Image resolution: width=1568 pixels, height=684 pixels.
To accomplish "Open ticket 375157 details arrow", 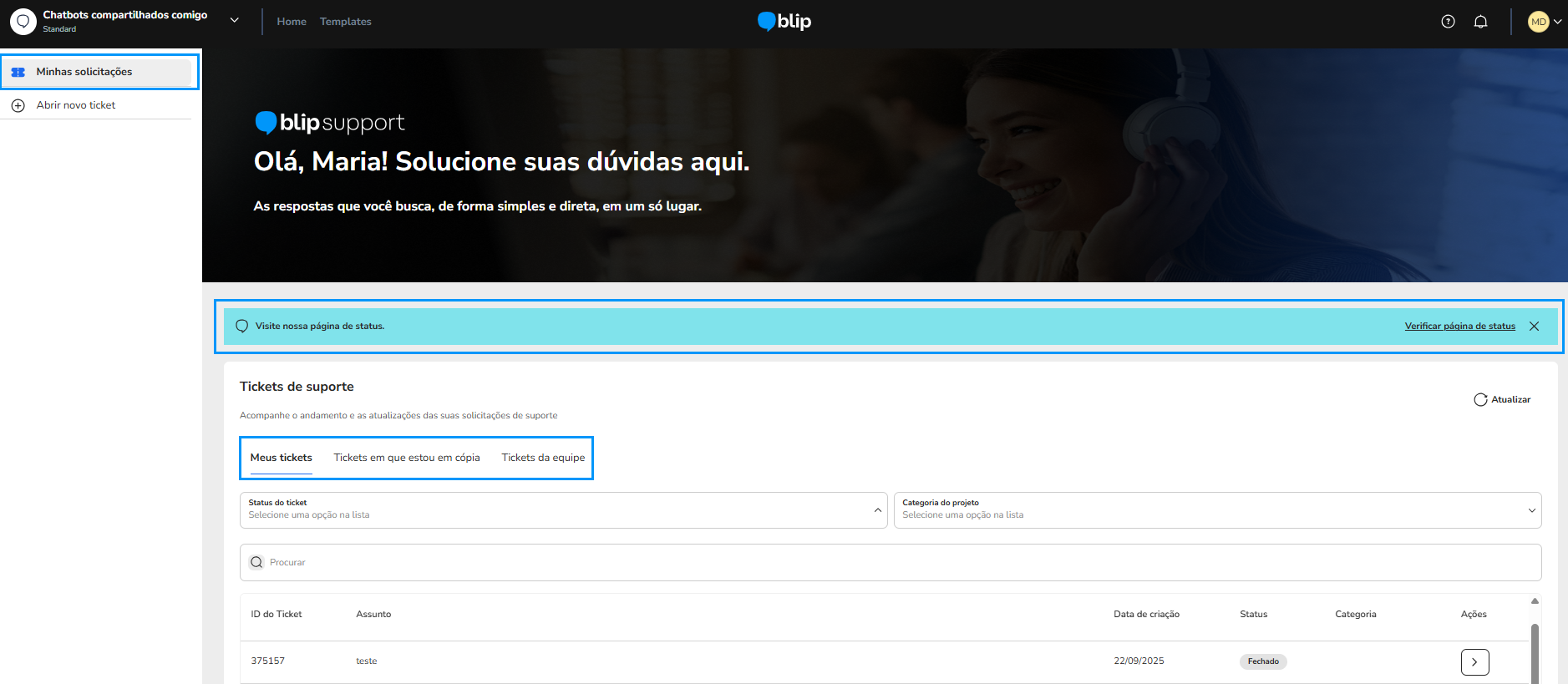I will (x=1474, y=661).
